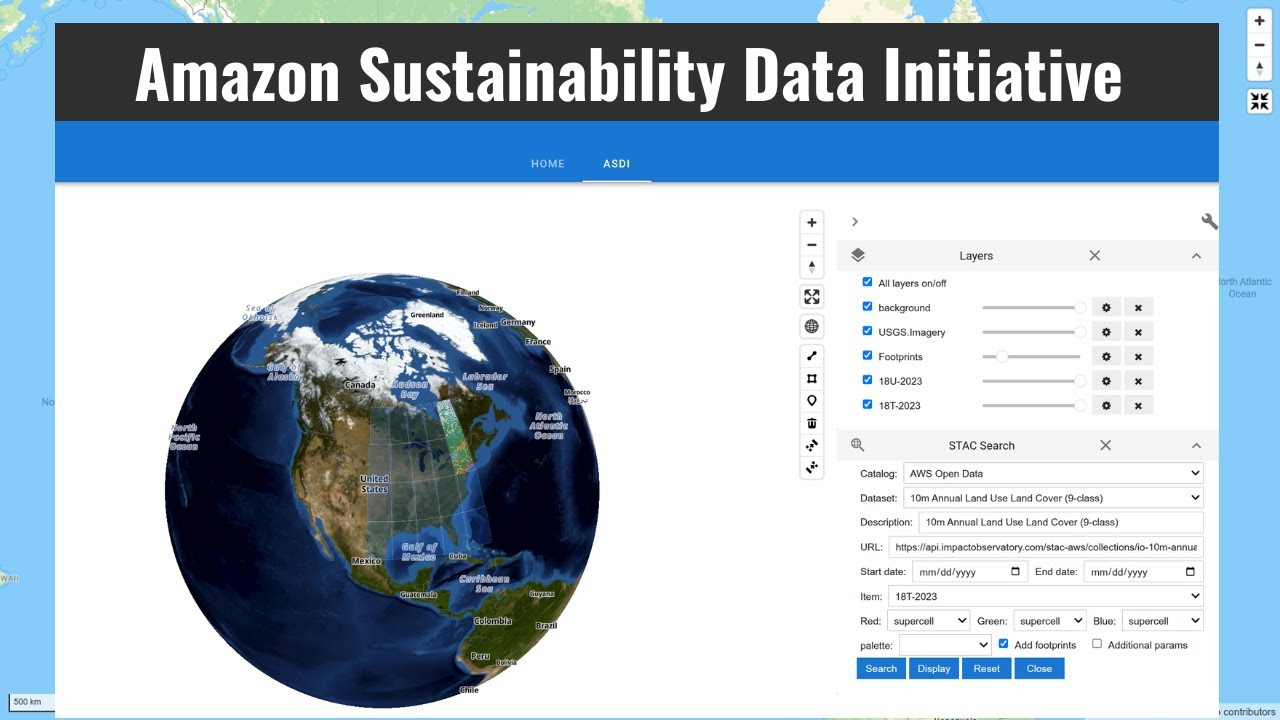Open the Catalog dropdown

pyautogui.click(x=1053, y=473)
